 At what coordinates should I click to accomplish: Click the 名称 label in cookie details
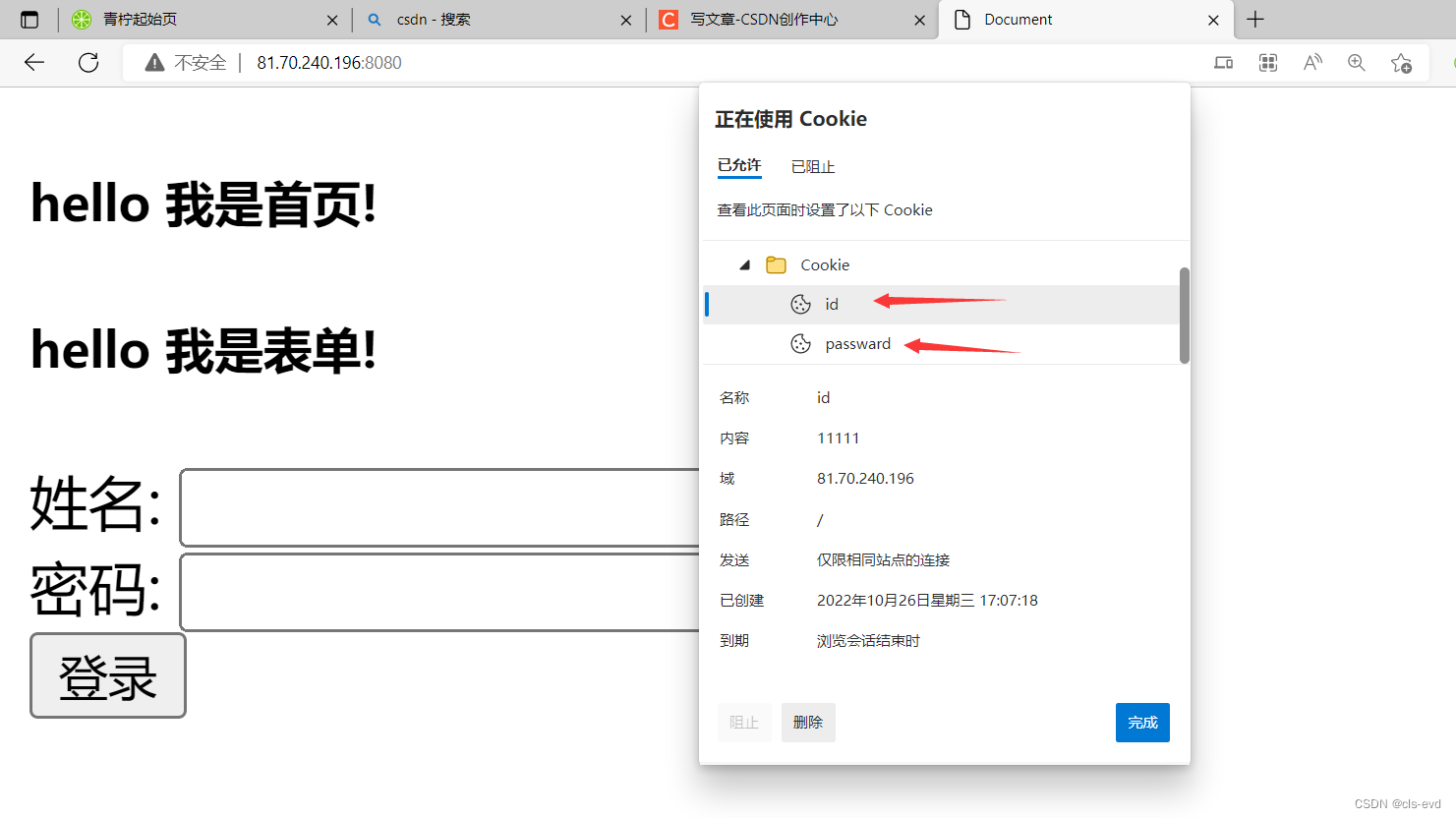pos(734,398)
